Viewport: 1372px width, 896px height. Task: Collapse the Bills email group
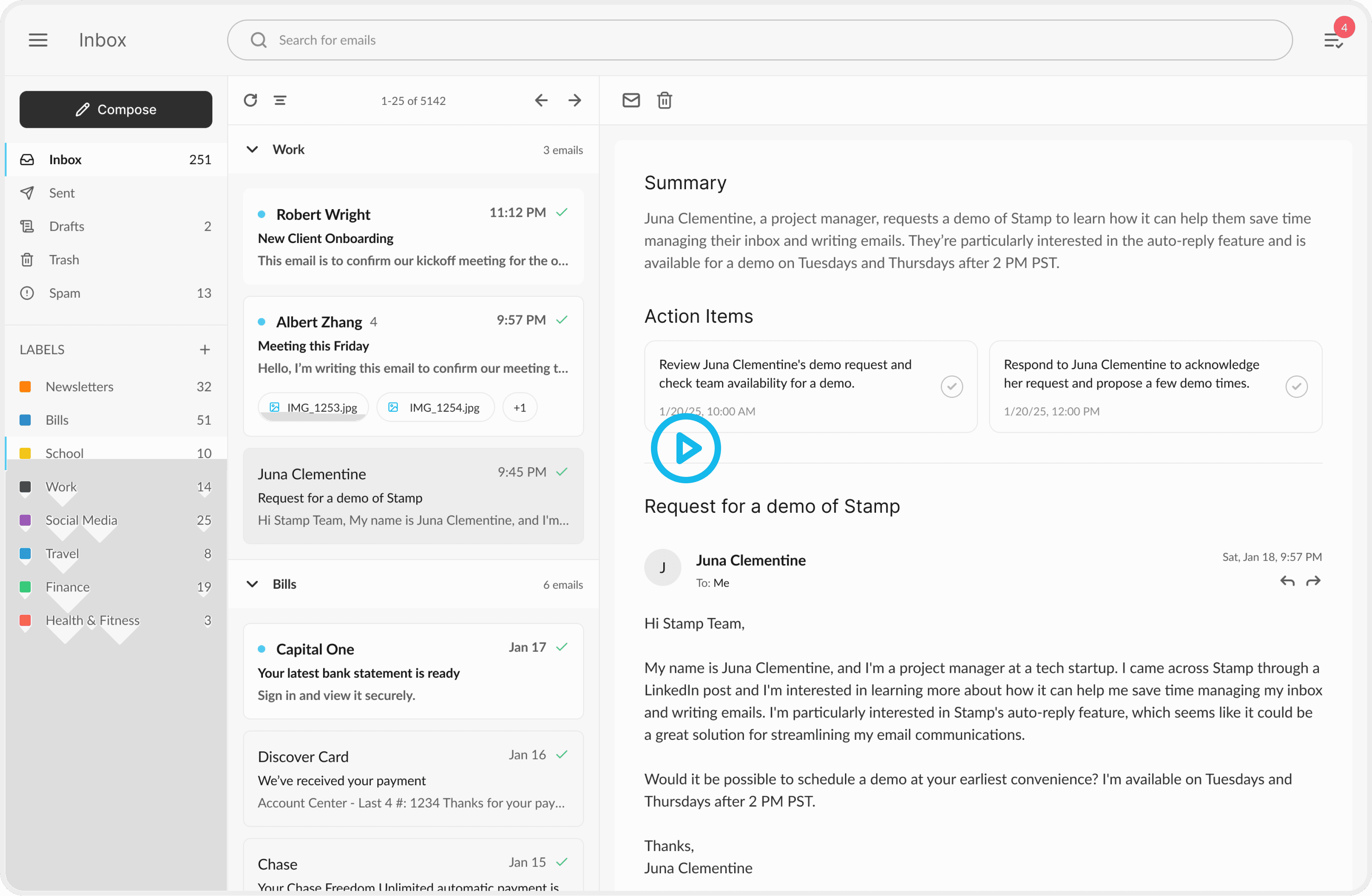[x=252, y=584]
